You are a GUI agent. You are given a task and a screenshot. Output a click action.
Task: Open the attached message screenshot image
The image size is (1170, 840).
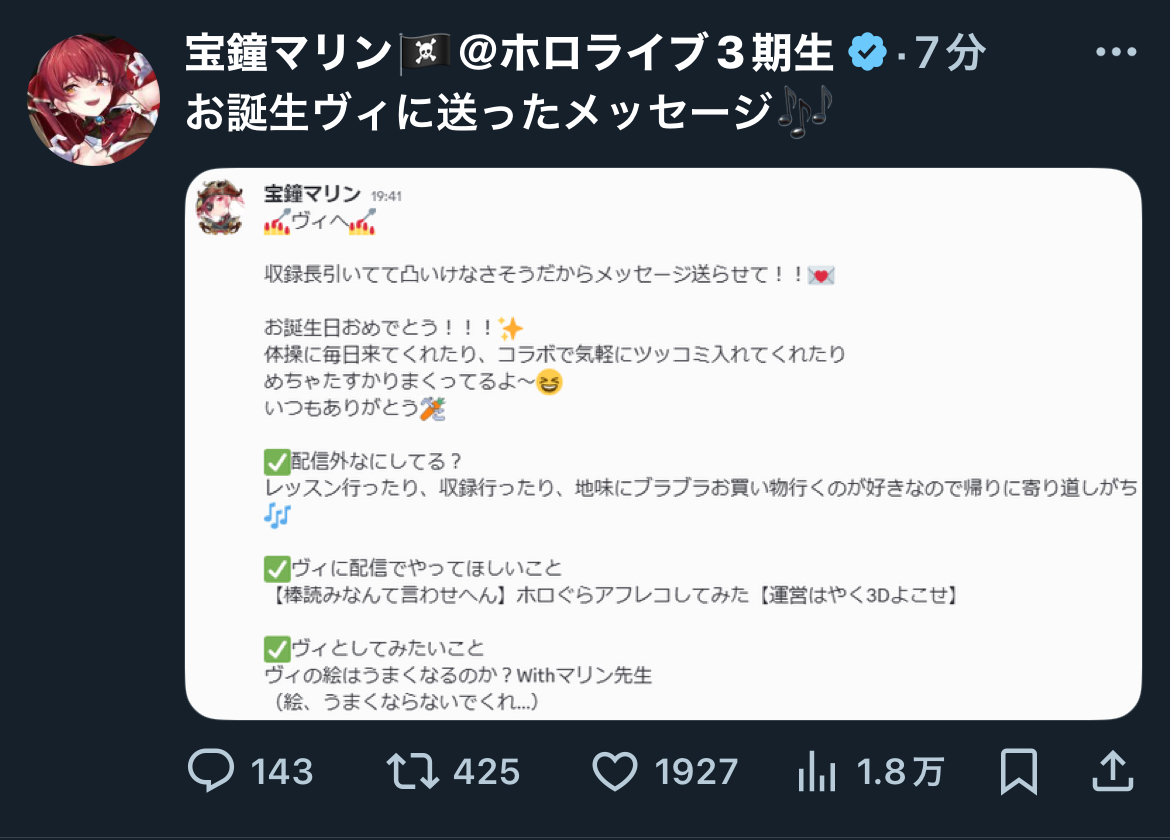click(x=663, y=444)
